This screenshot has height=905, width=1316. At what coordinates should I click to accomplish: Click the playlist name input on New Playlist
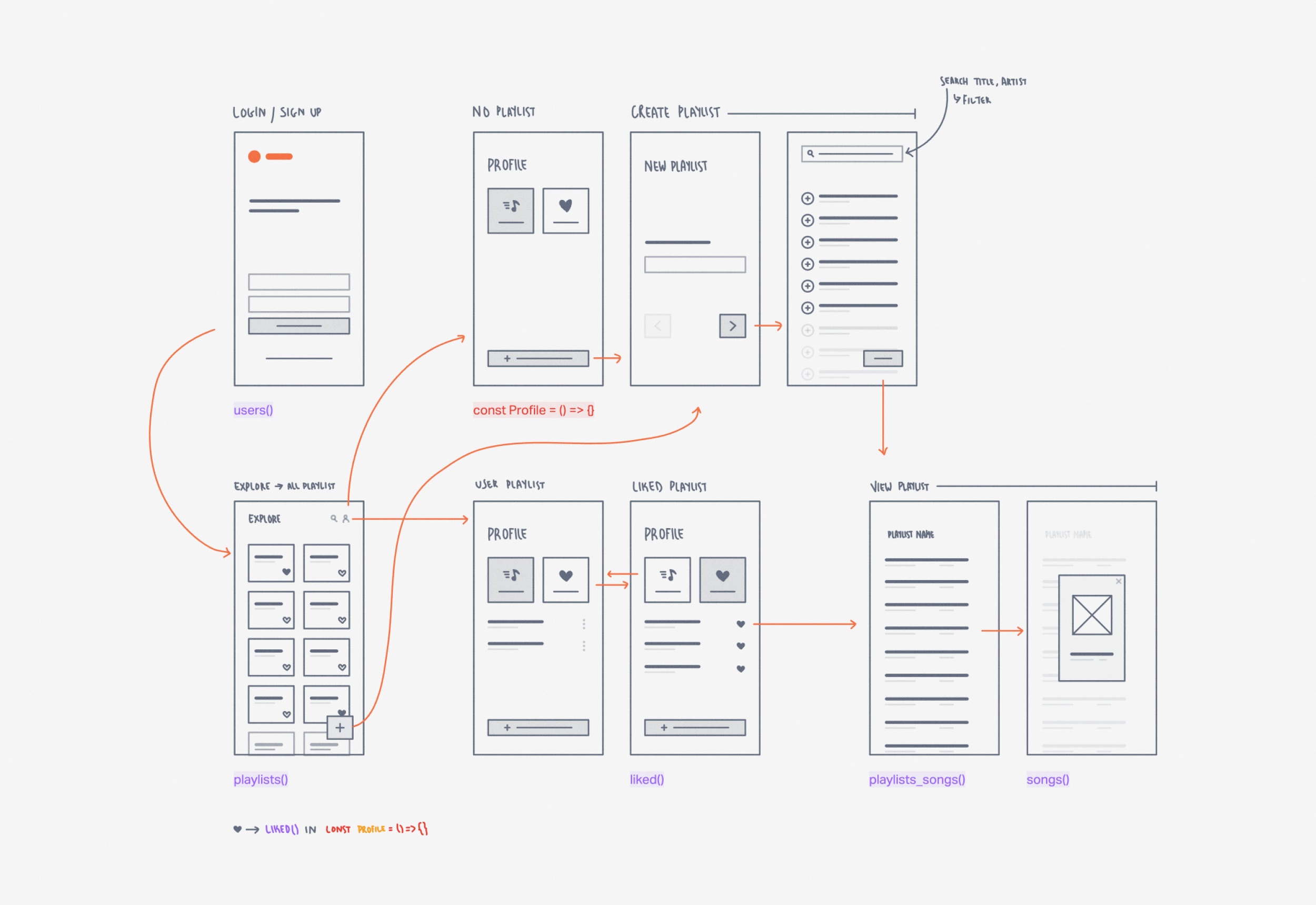click(x=694, y=265)
